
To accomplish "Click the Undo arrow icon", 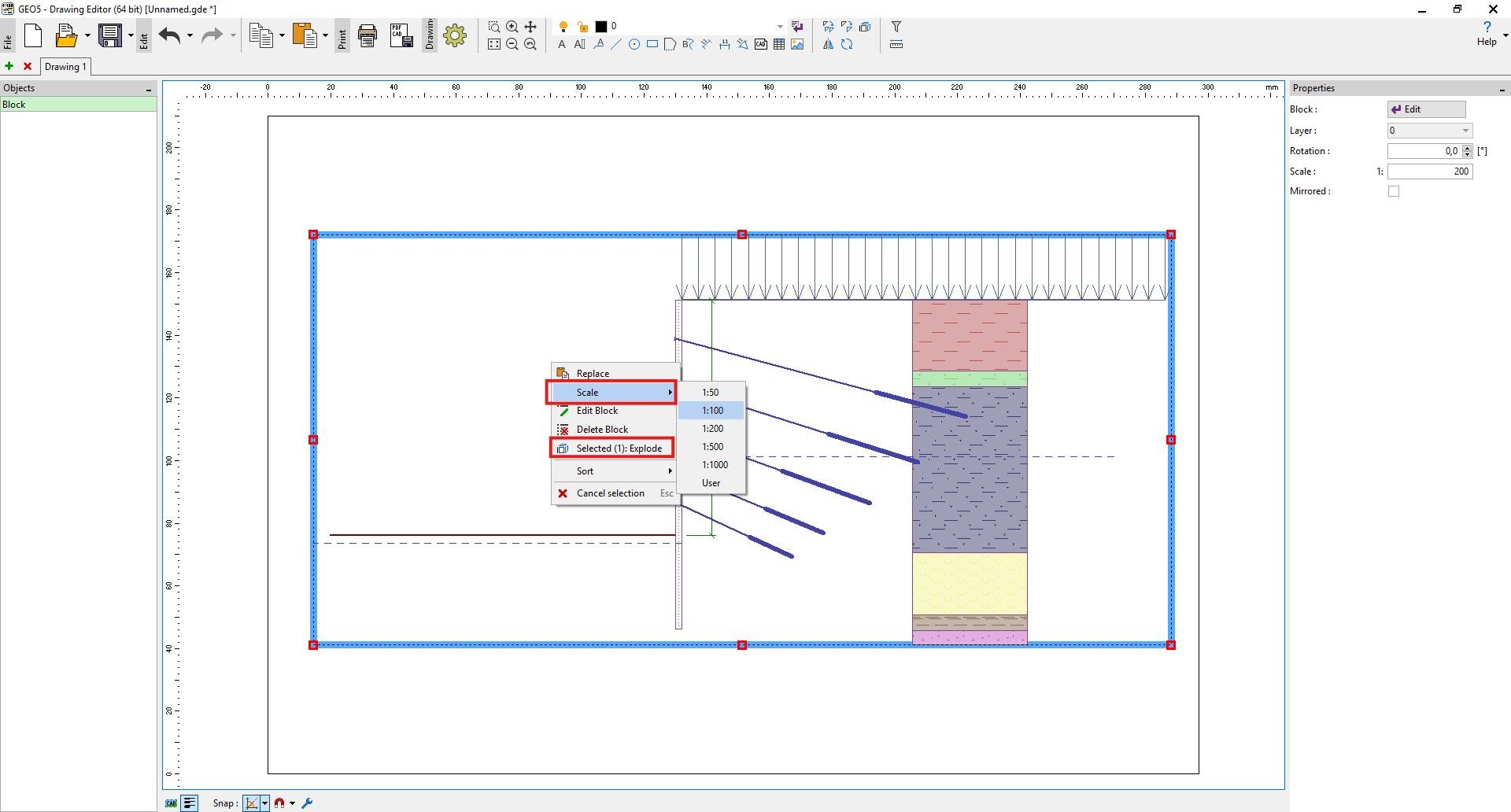I will tap(169, 35).
